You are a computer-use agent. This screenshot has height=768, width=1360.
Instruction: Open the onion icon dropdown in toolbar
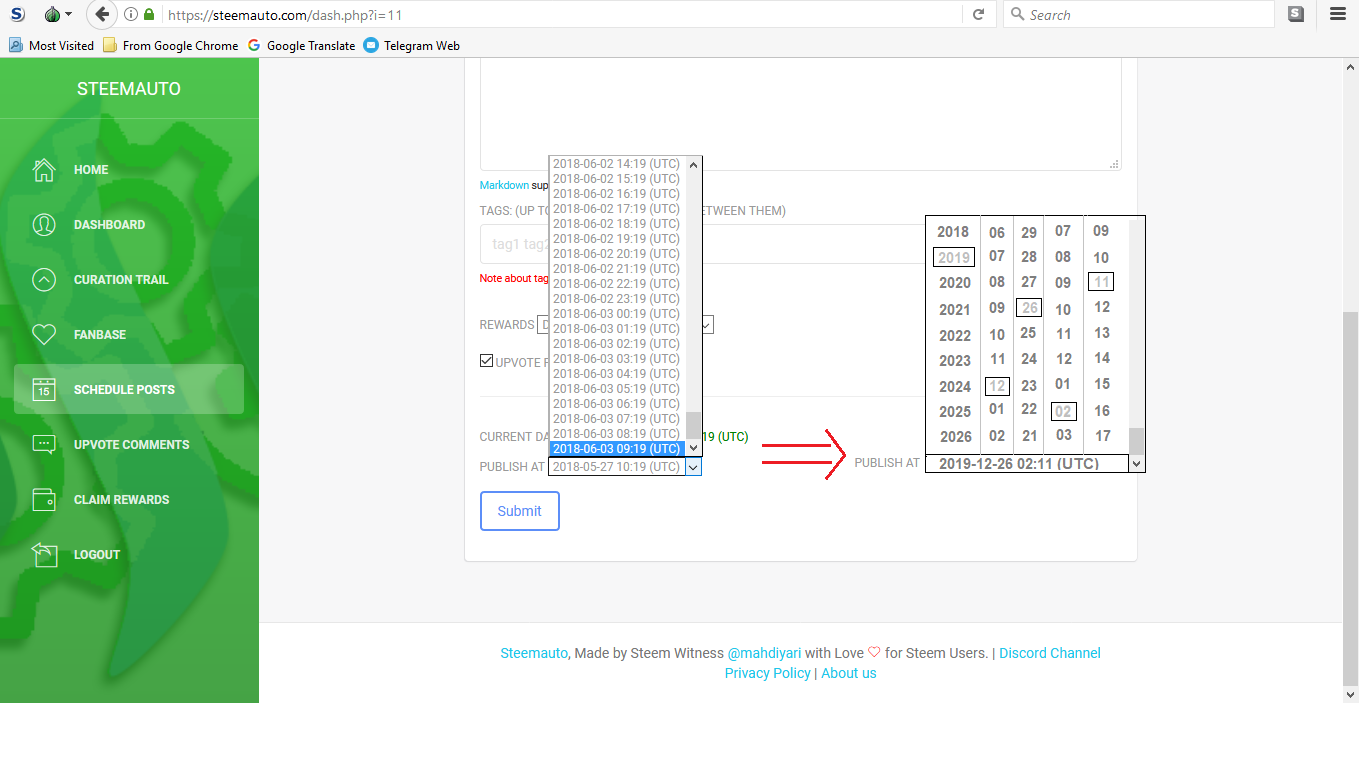pos(58,15)
